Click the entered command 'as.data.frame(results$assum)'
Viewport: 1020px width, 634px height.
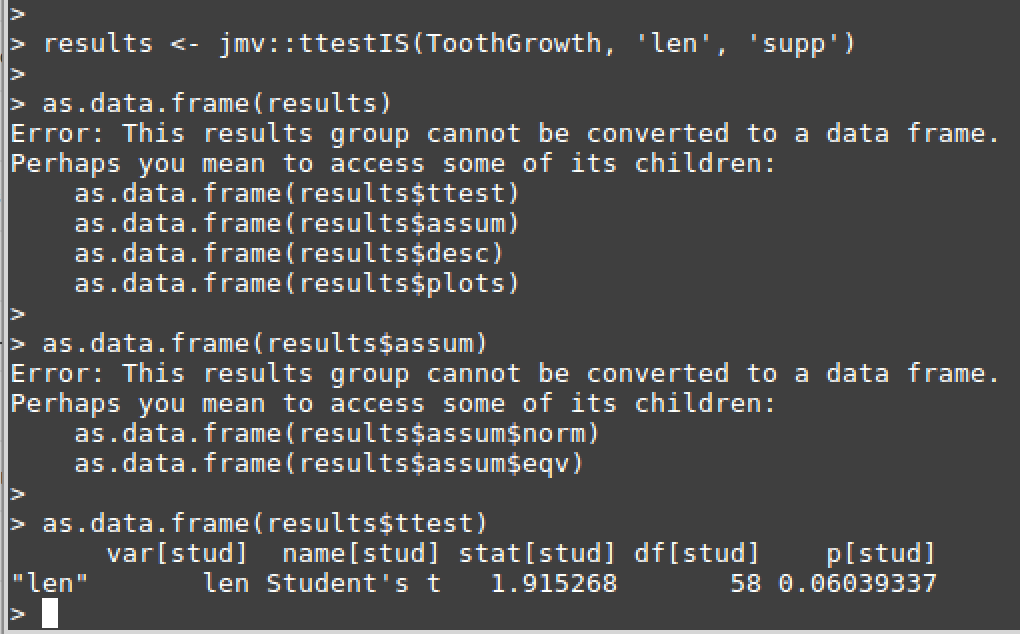(265, 343)
